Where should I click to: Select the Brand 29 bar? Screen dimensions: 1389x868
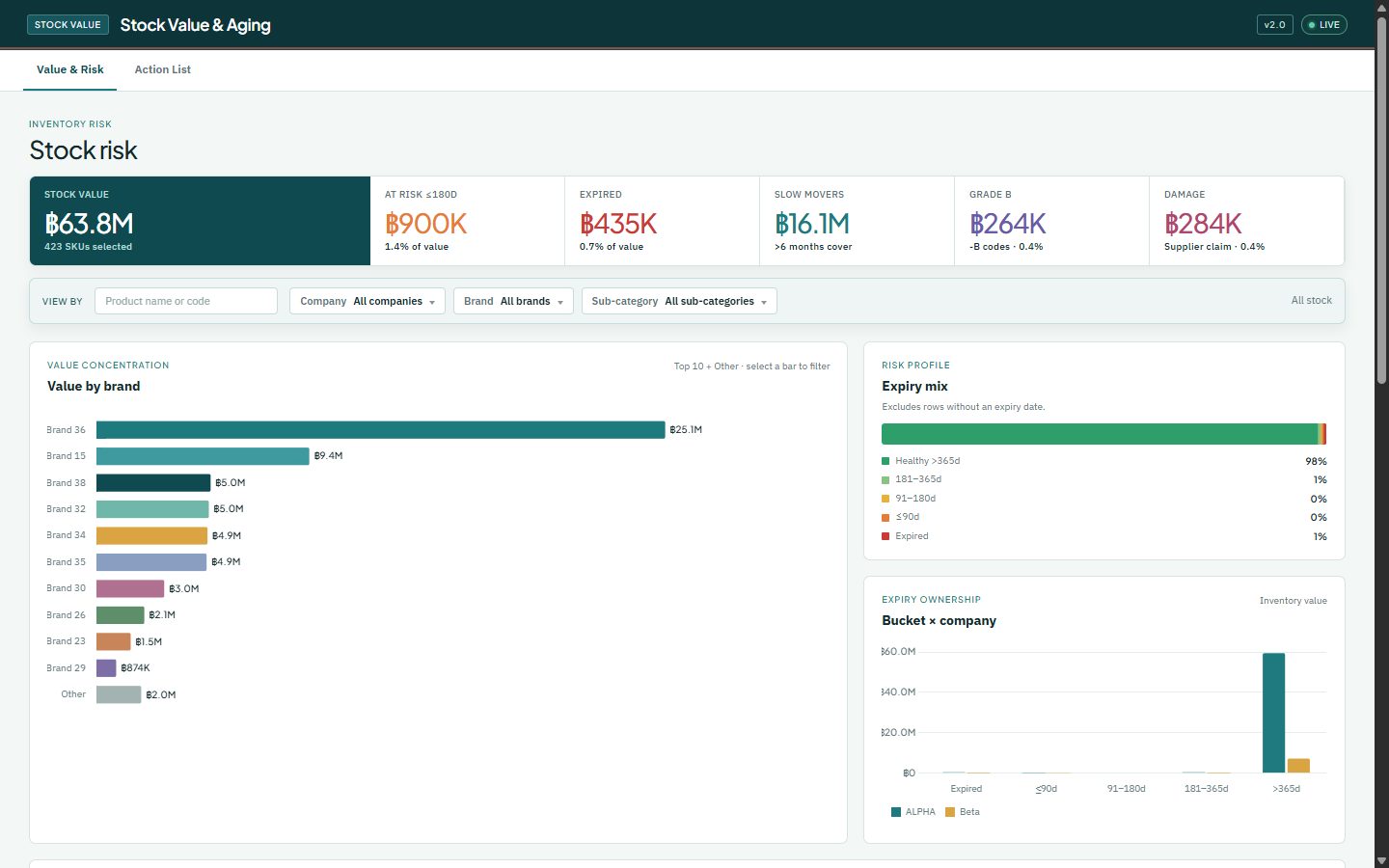[106, 668]
